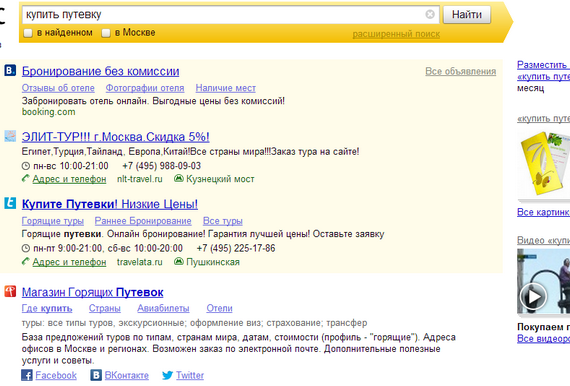570x386 pixels.
Task: Open the 'Наличие мест' sublink
Action: coord(226,88)
